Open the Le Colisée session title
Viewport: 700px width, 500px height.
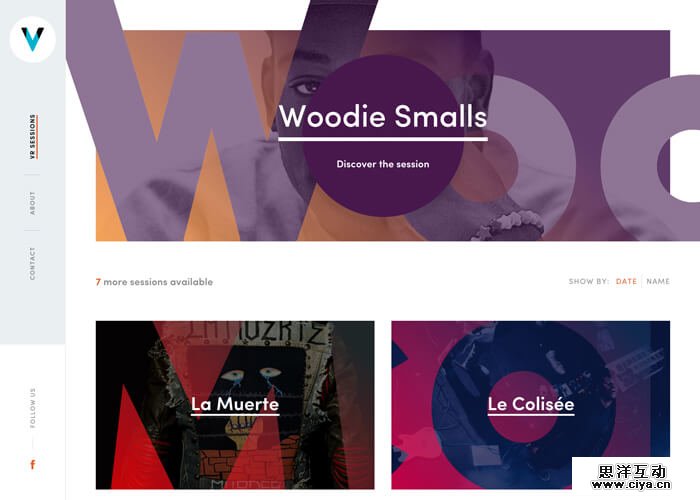531,404
